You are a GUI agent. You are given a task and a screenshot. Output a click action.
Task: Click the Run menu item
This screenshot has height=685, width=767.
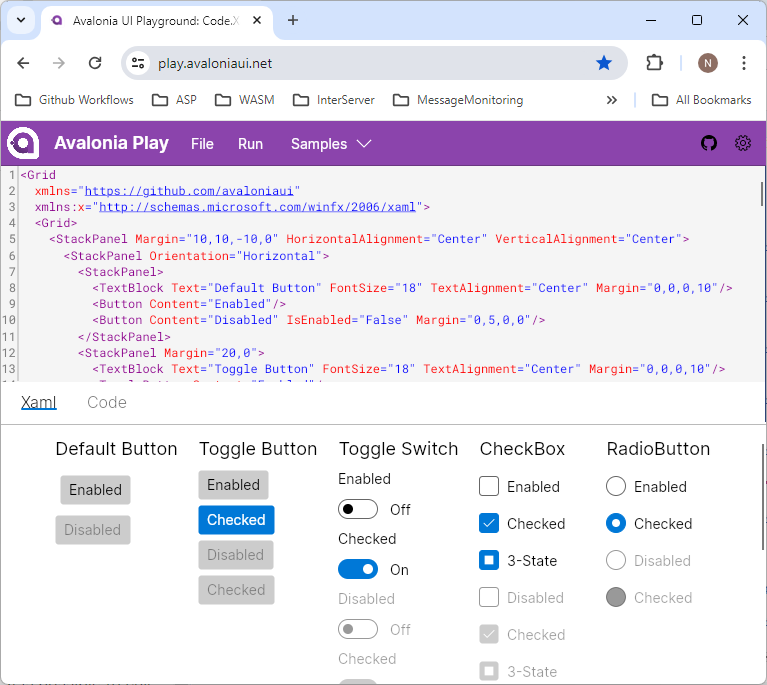(250, 144)
